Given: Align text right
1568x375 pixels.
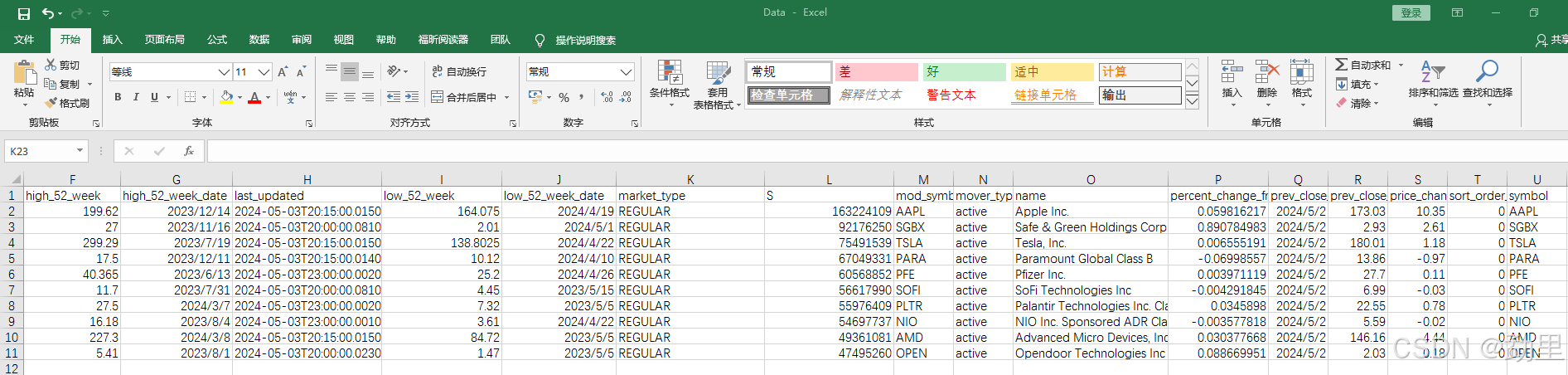Looking at the screenshot, I should [368, 97].
